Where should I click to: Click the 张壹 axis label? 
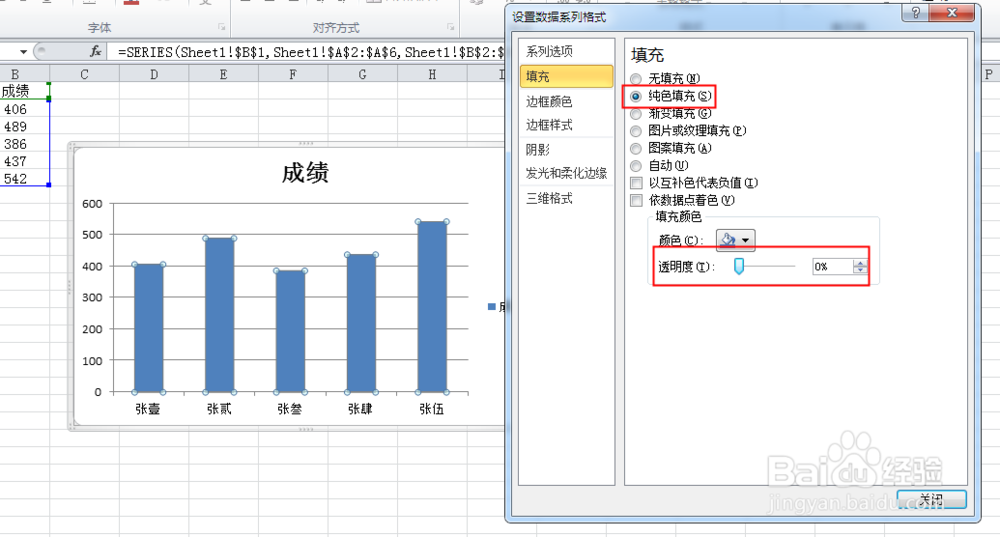[x=148, y=409]
